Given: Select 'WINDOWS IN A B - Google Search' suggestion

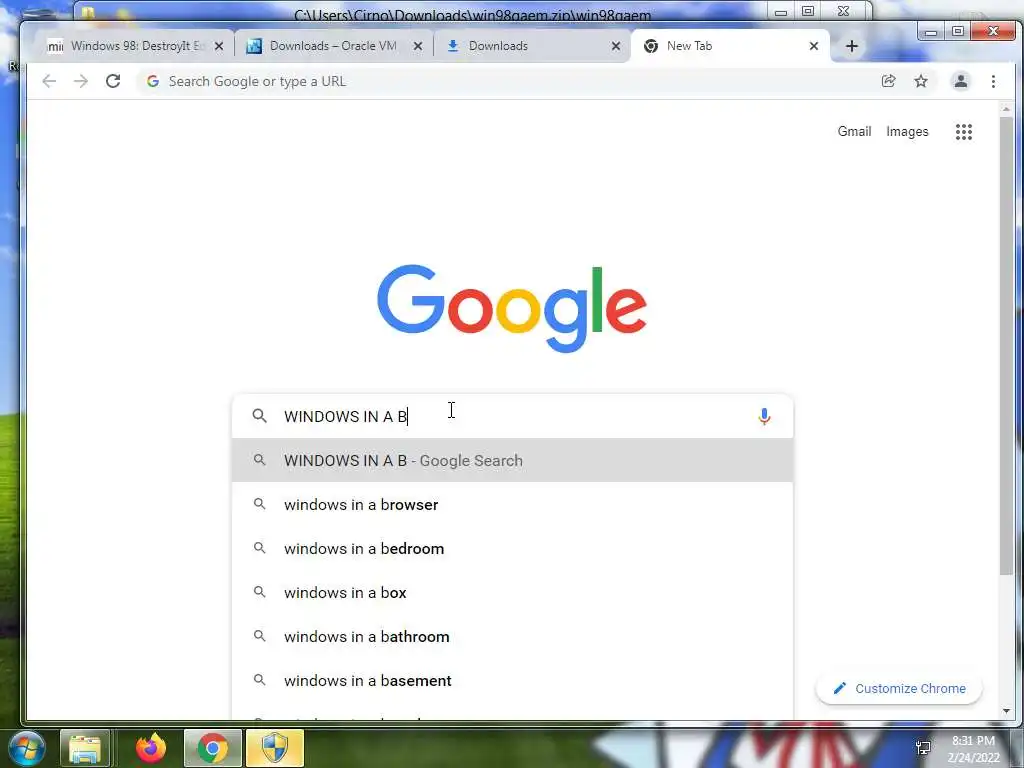Looking at the screenshot, I should (x=513, y=460).
